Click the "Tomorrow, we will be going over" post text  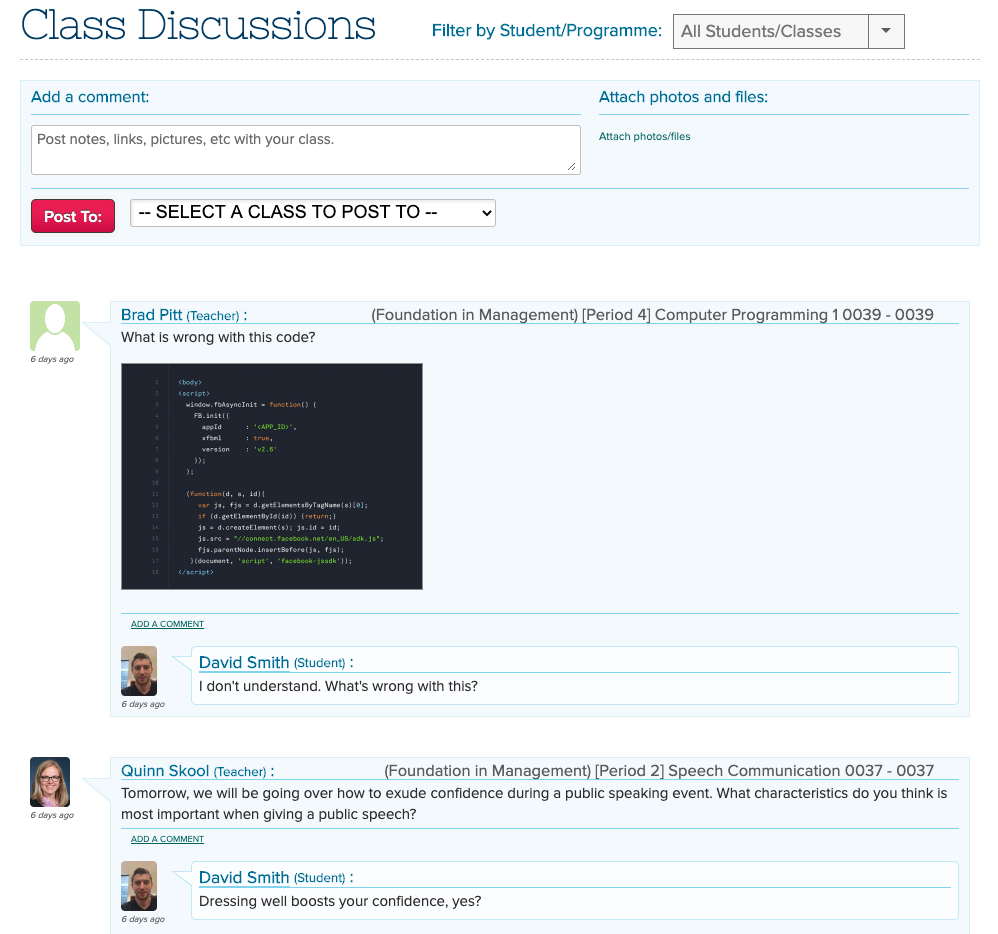point(534,803)
